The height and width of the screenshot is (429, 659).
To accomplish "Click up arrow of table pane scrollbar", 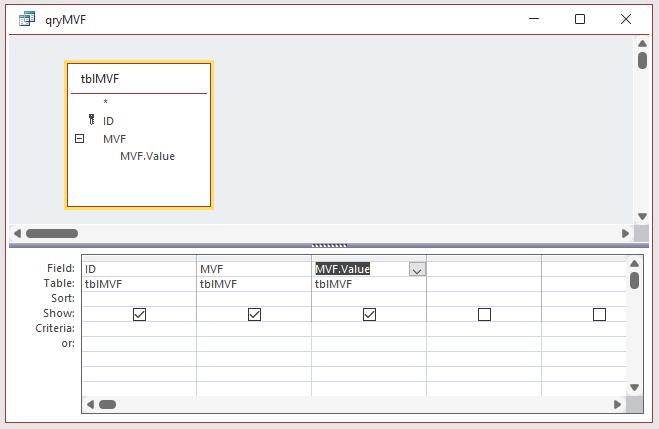I will 642,43.
